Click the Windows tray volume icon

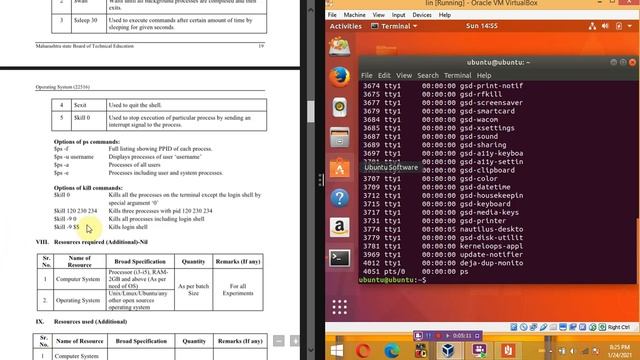573,351
